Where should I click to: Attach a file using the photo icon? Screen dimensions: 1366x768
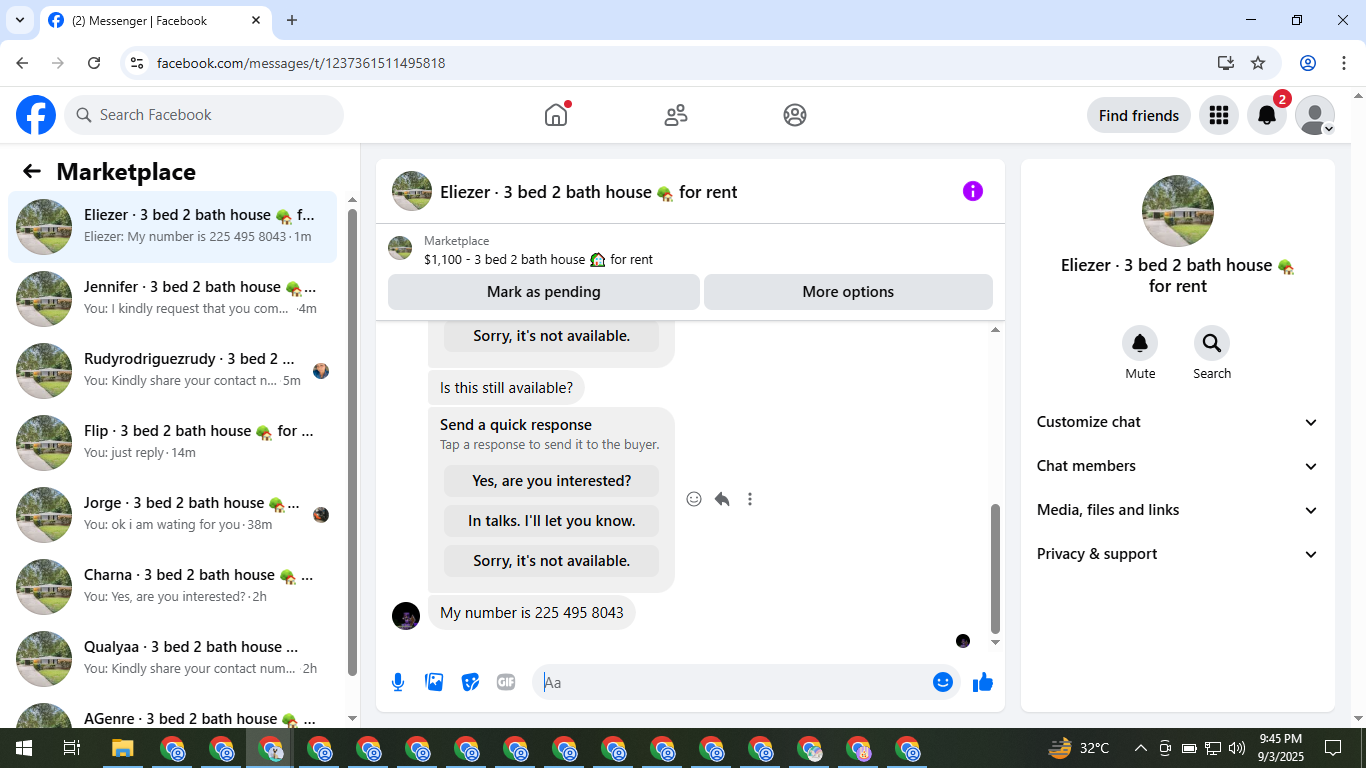pos(434,682)
